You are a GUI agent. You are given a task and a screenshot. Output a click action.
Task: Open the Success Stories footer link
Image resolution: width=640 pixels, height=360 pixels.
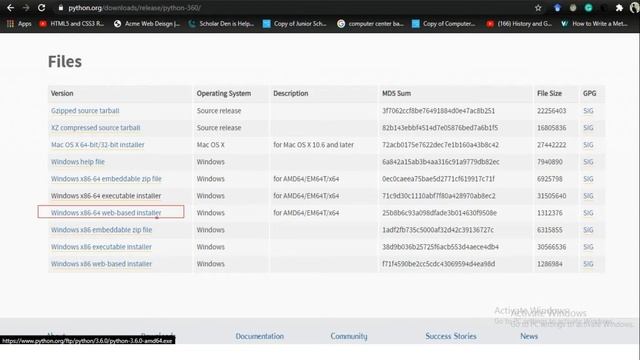click(451, 336)
